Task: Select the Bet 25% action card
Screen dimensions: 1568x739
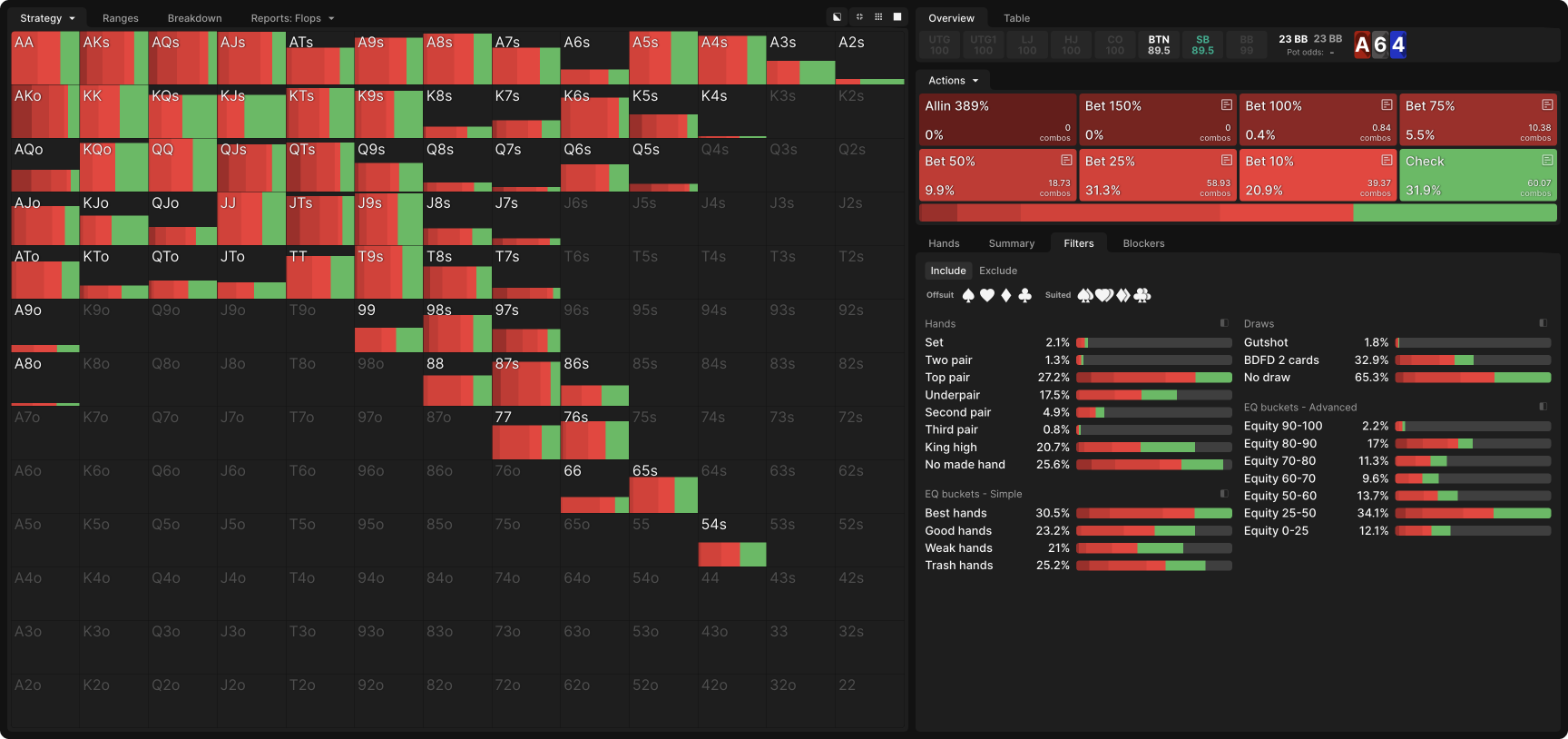Action: tap(1158, 175)
